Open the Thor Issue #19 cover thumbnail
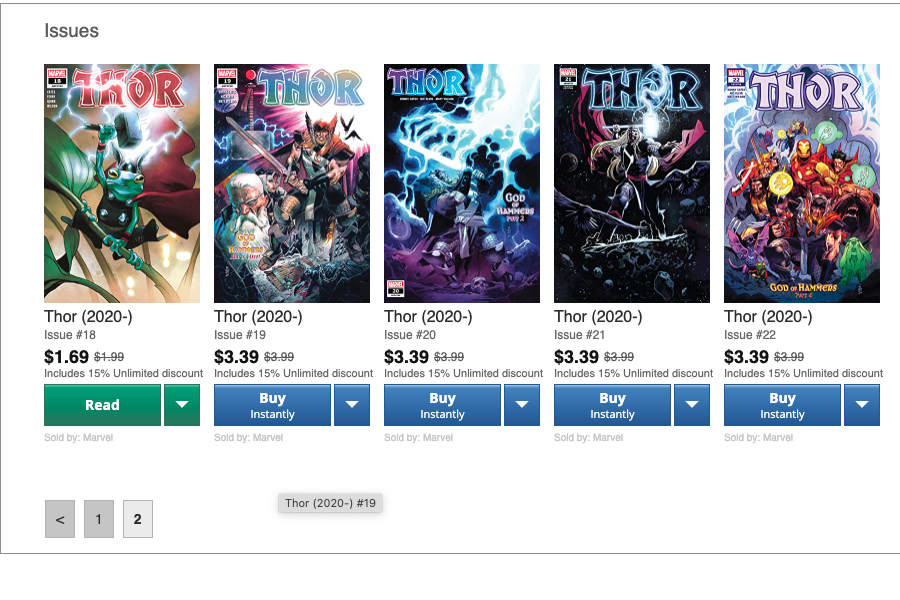 [292, 183]
